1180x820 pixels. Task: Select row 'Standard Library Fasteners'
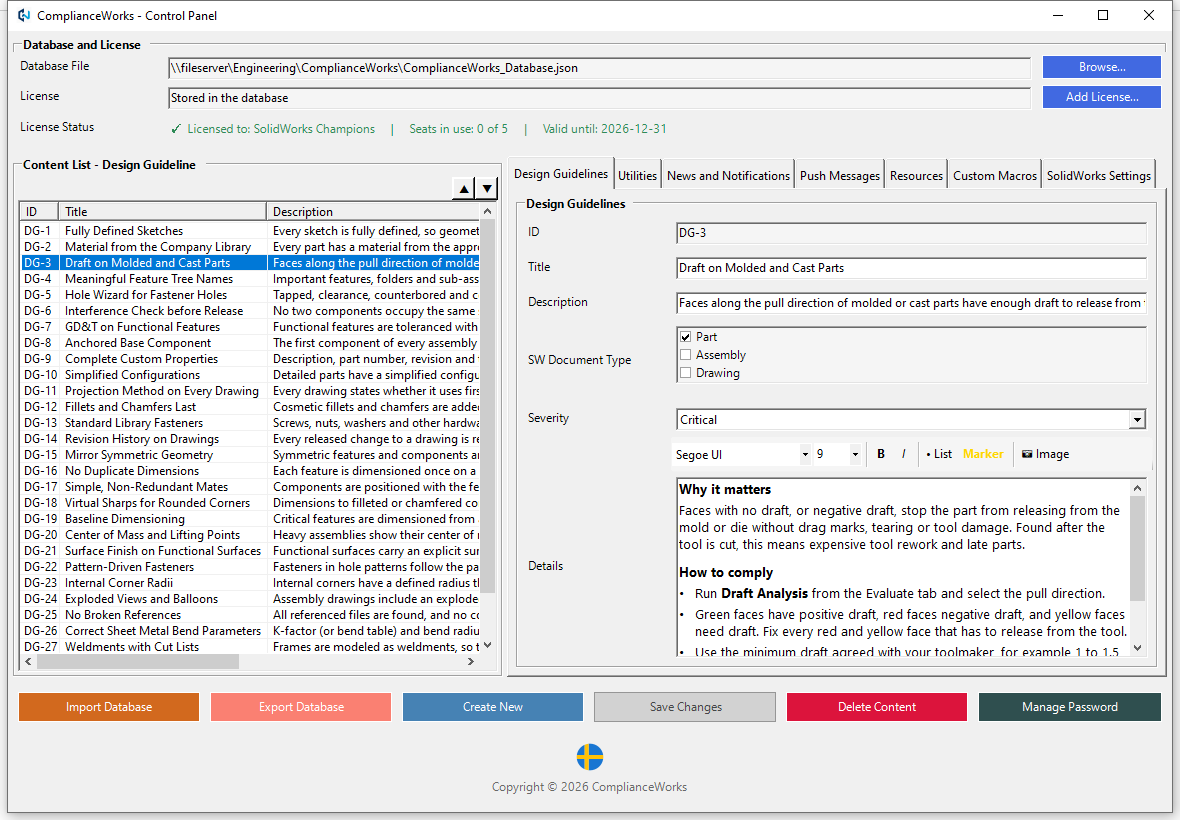tap(250, 423)
